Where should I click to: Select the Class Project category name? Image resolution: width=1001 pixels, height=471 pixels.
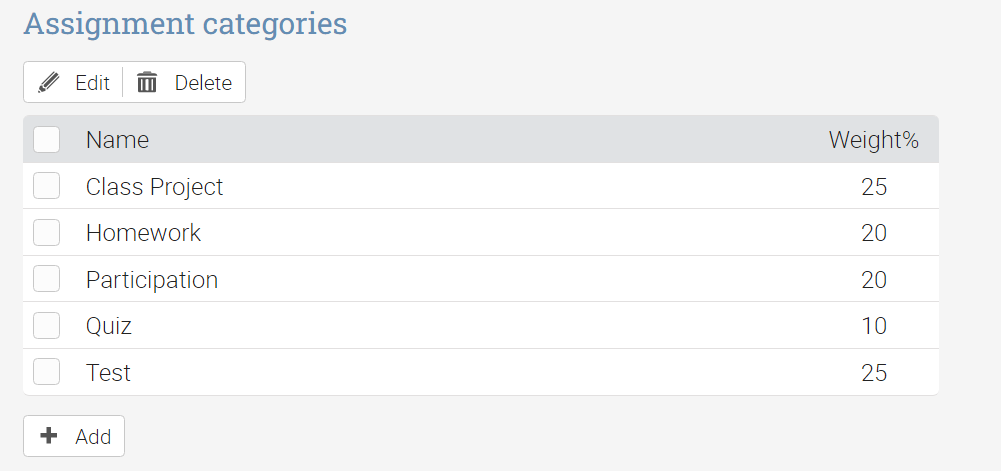154,187
